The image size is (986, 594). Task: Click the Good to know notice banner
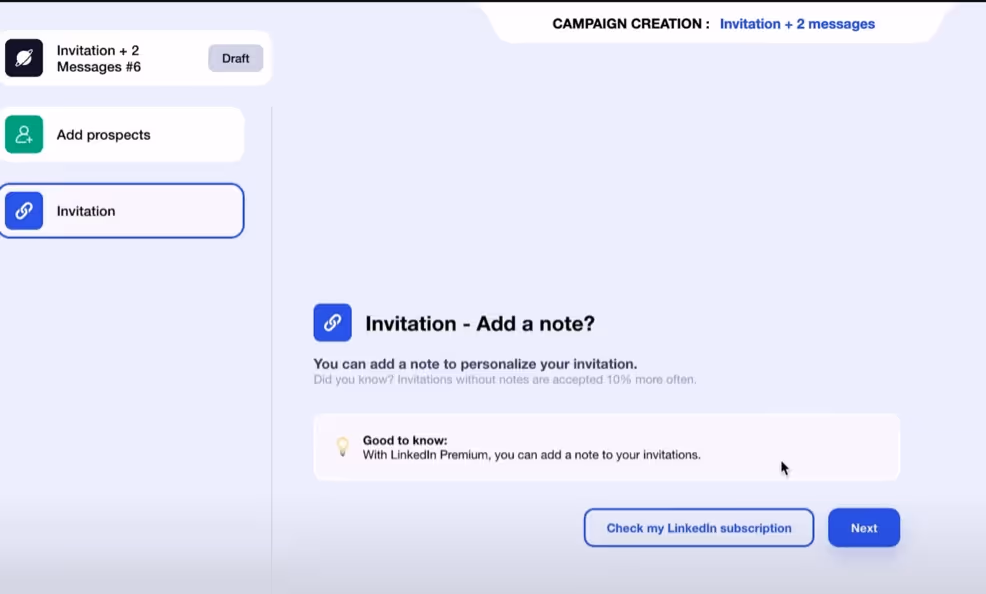[x=606, y=447]
